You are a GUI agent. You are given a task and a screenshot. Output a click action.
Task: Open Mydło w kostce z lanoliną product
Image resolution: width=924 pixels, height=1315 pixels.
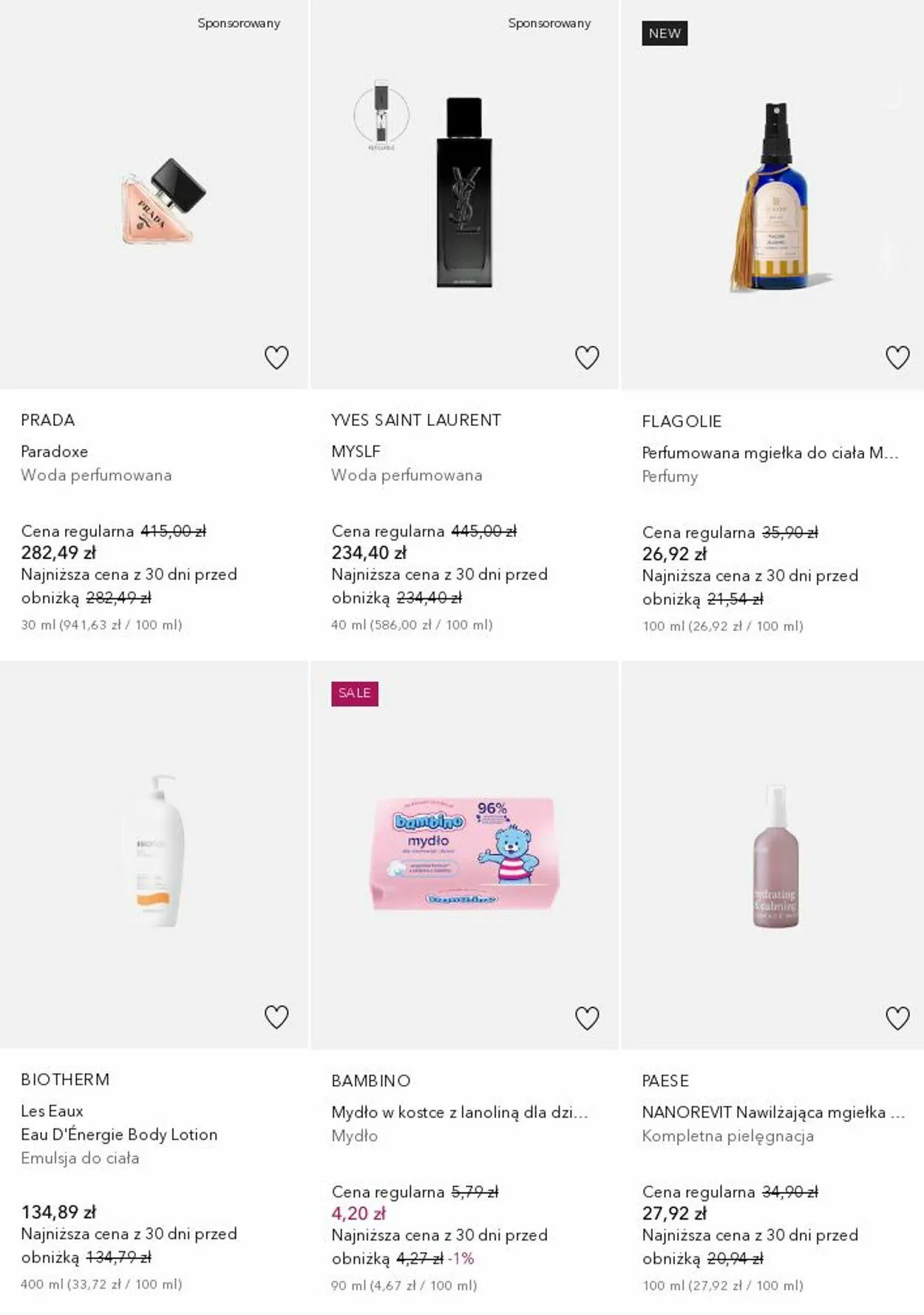tap(459, 1112)
